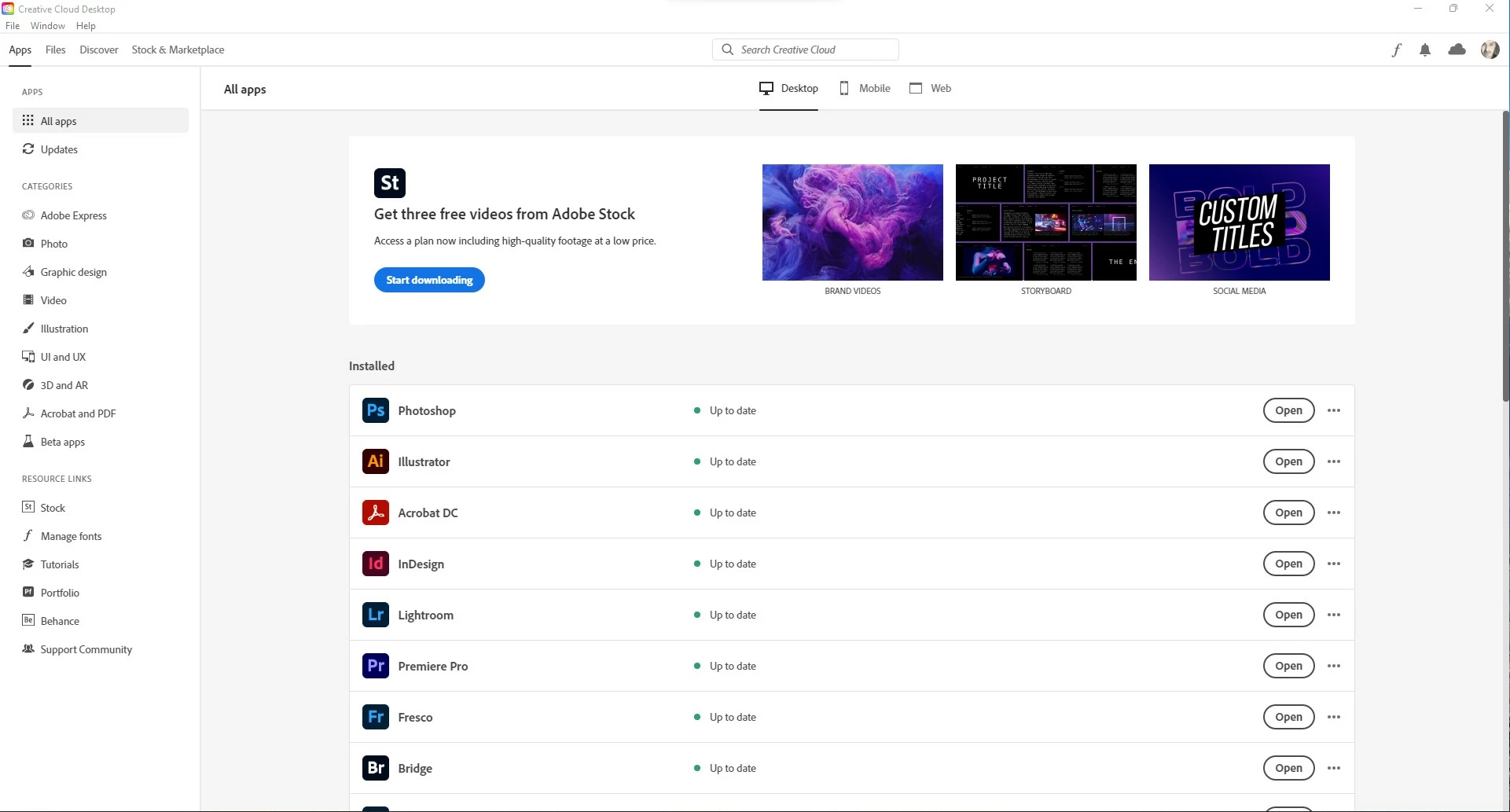Viewport: 1510px width, 812px height.
Task: Open more options for InDesign
Action: click(x=1334, y=564)
